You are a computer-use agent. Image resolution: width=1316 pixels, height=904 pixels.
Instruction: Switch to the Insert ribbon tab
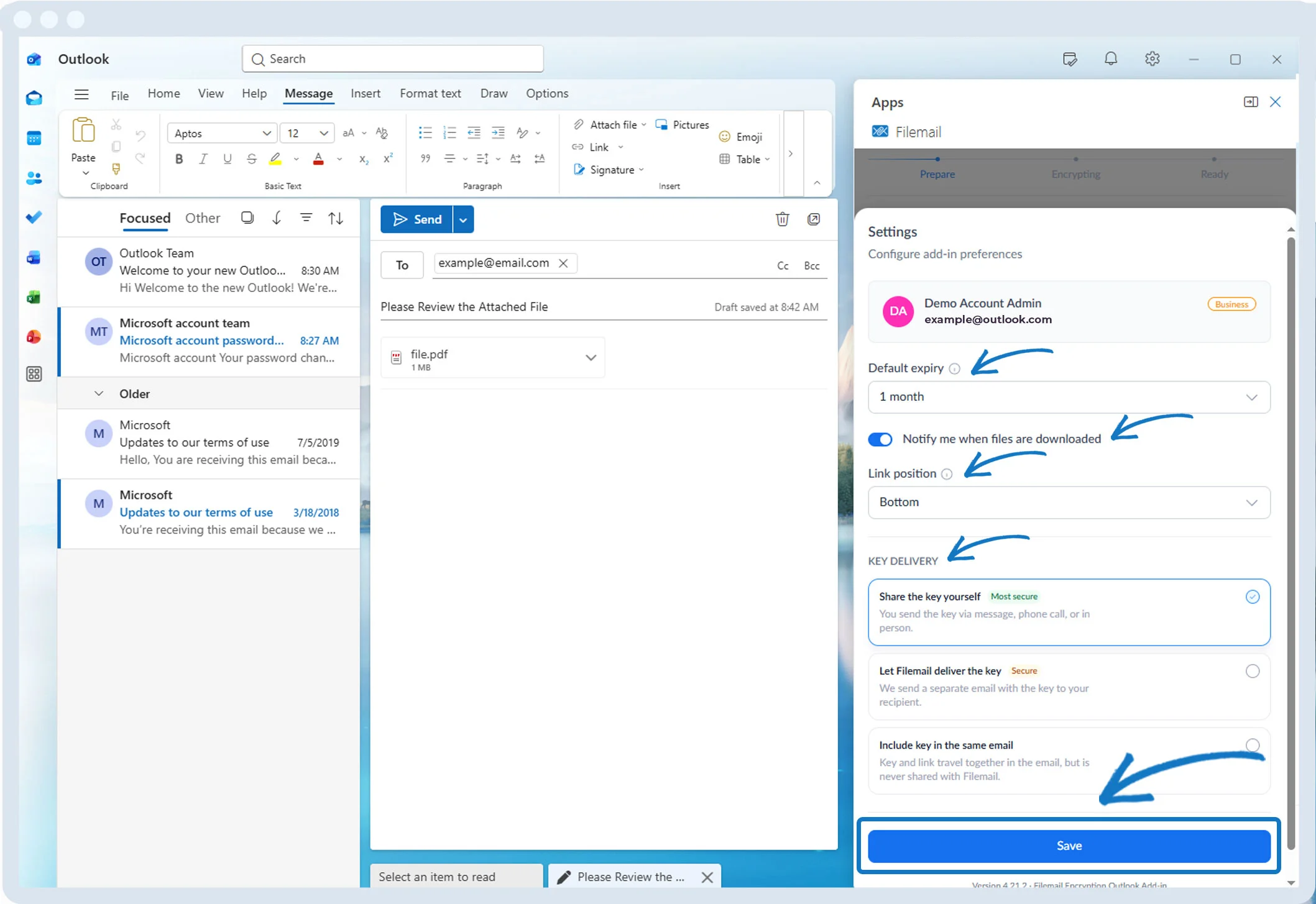coord(365,93)
